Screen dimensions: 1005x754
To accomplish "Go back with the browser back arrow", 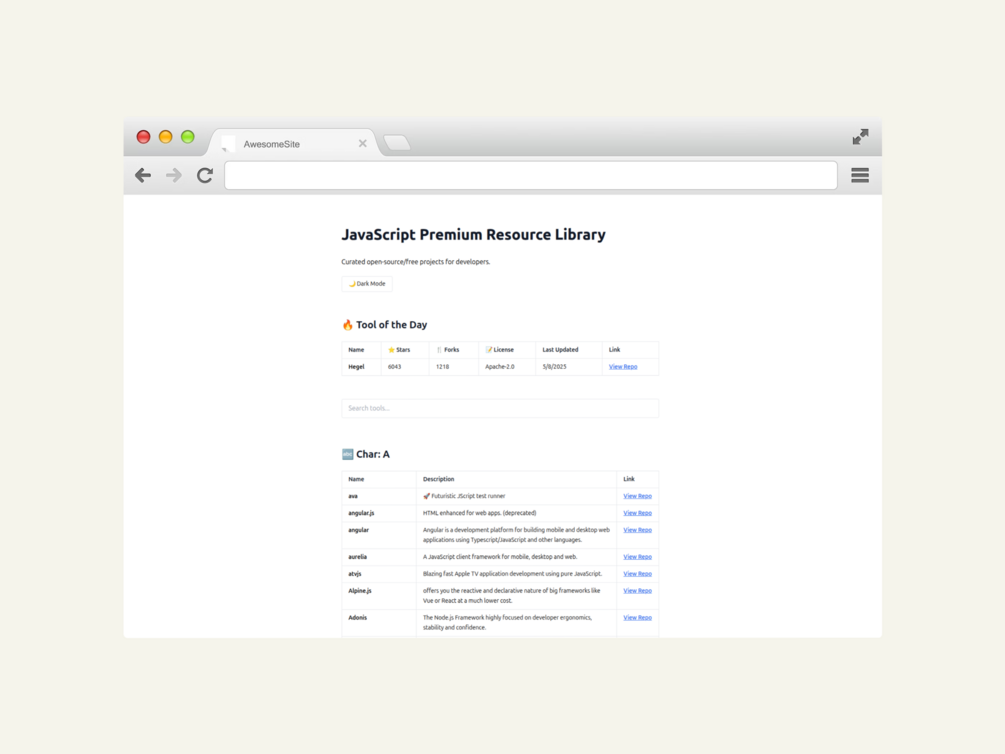I will [143, 175].
